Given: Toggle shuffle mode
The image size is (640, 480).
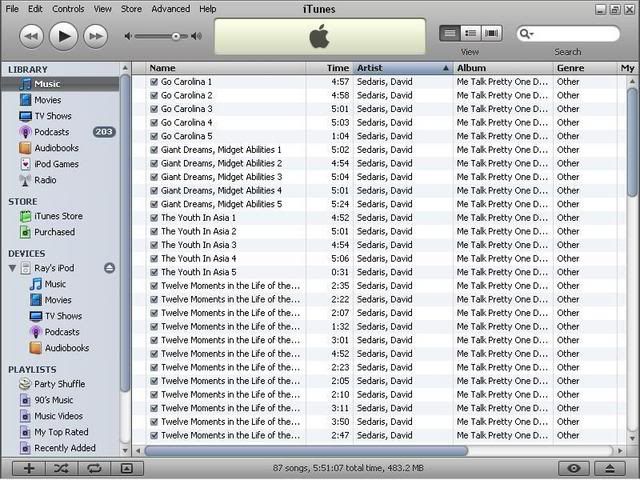Looking at the screenshot, I should (x=62, y=468).
